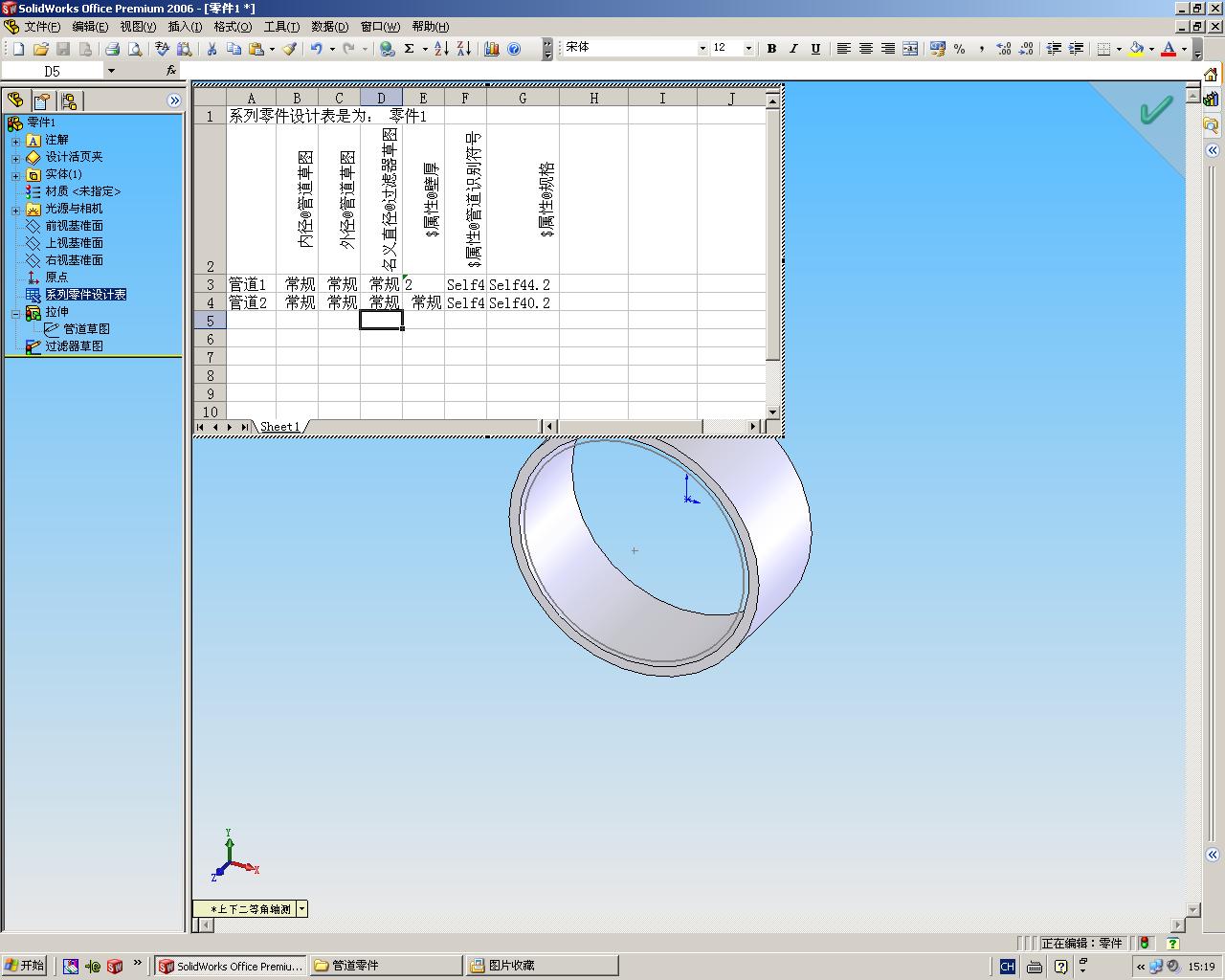Apply percent style formatting

click(x=959, y=49)
